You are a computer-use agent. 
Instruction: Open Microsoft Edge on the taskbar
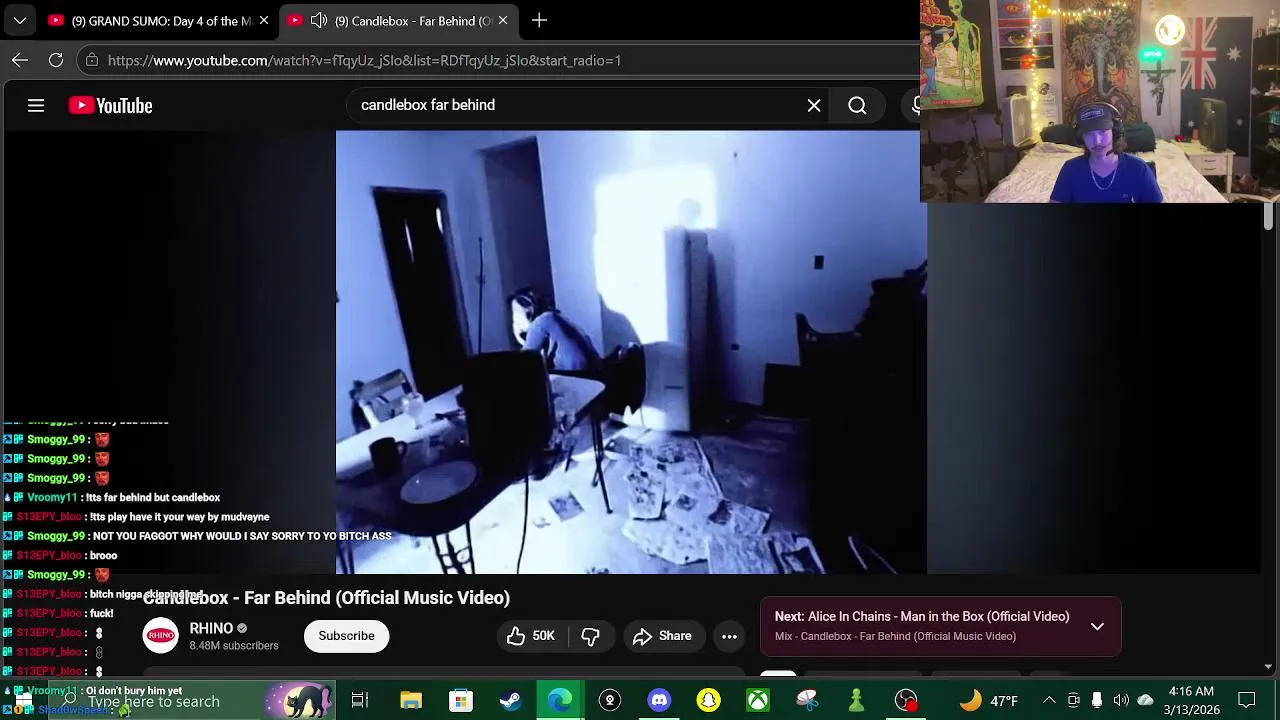(x=560, y=700)
